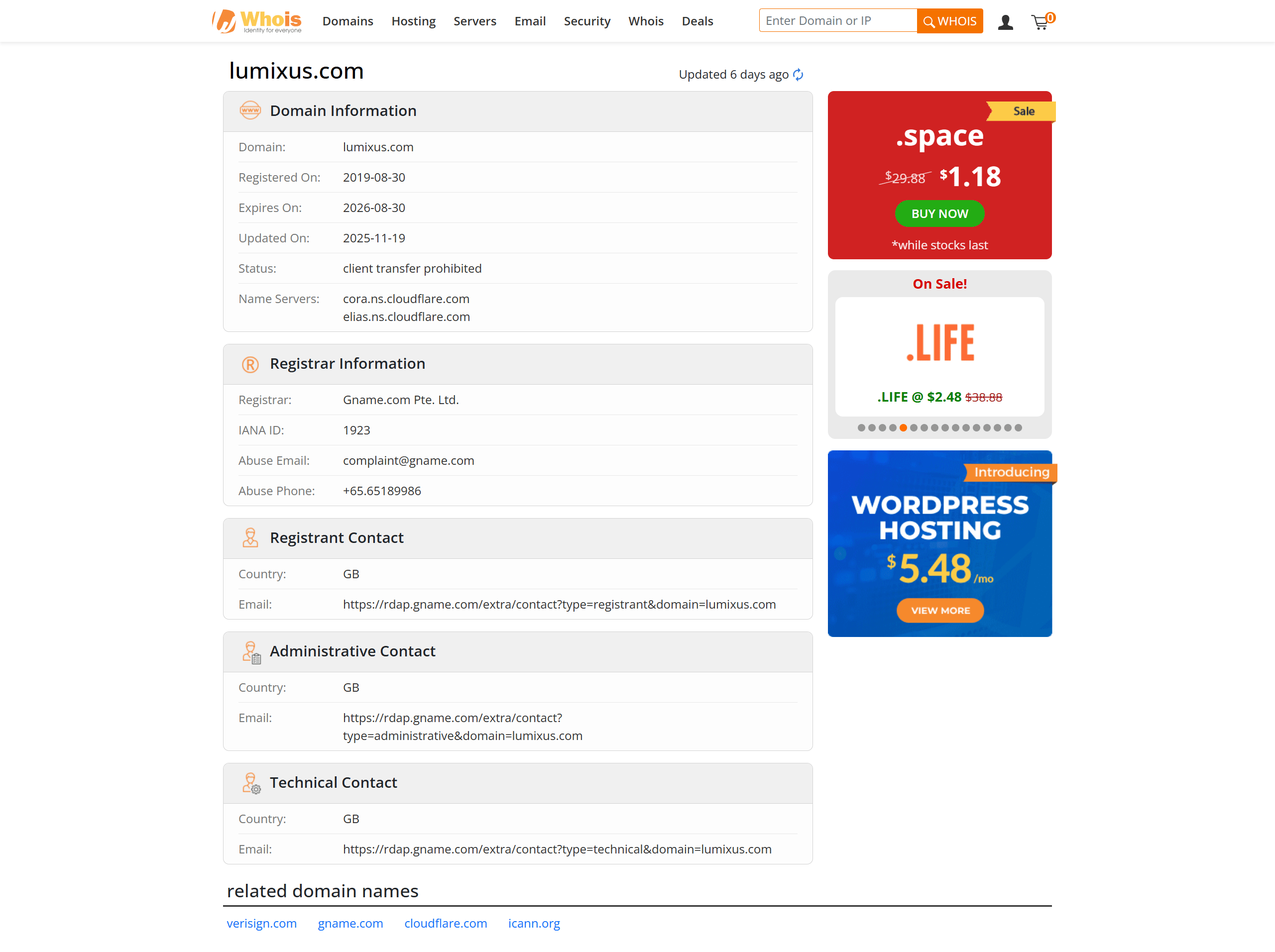
Task: Click the Registrar Information R icon
Action: pos(250,364)
